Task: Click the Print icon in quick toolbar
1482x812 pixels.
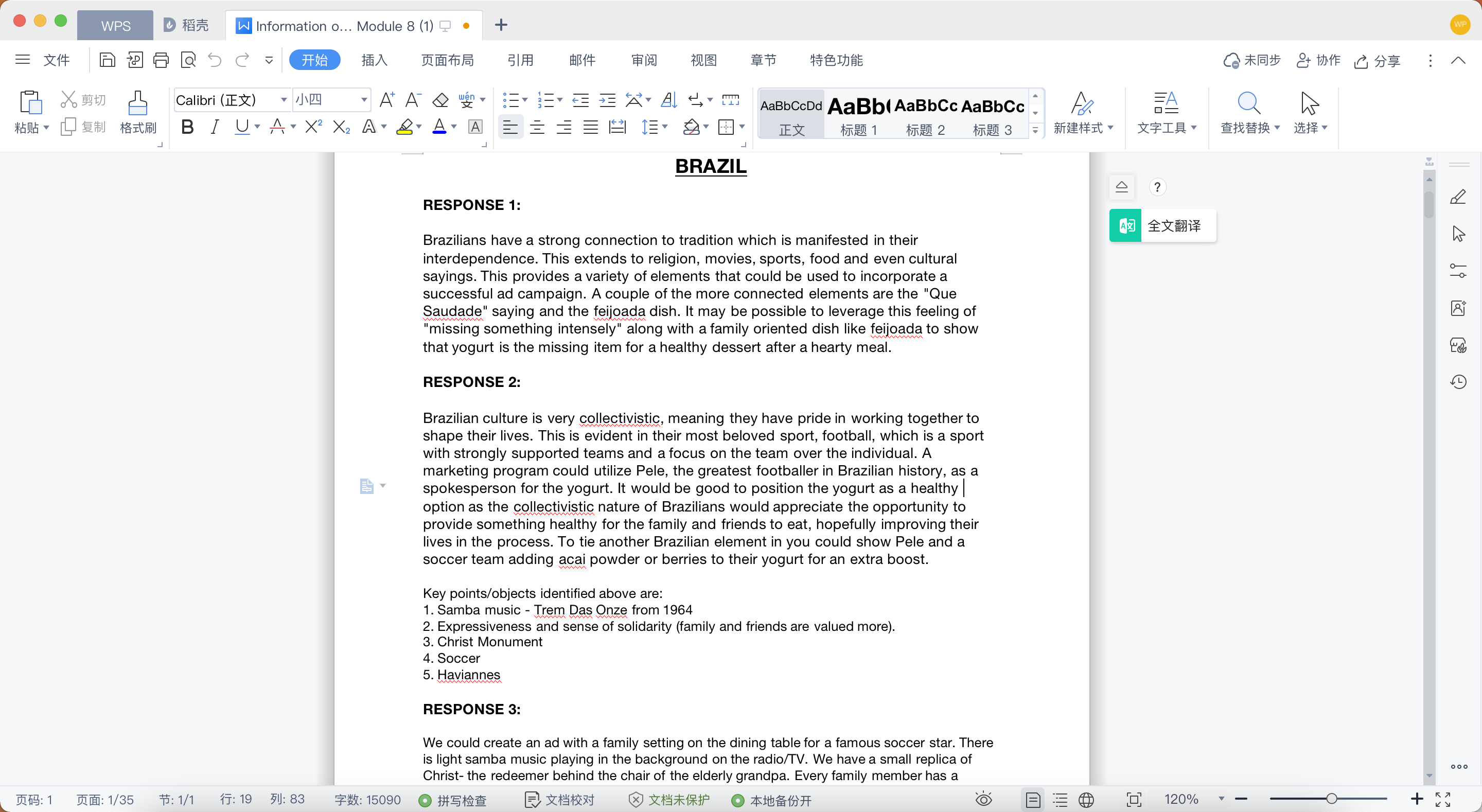Action: click(x=161, y=60)
